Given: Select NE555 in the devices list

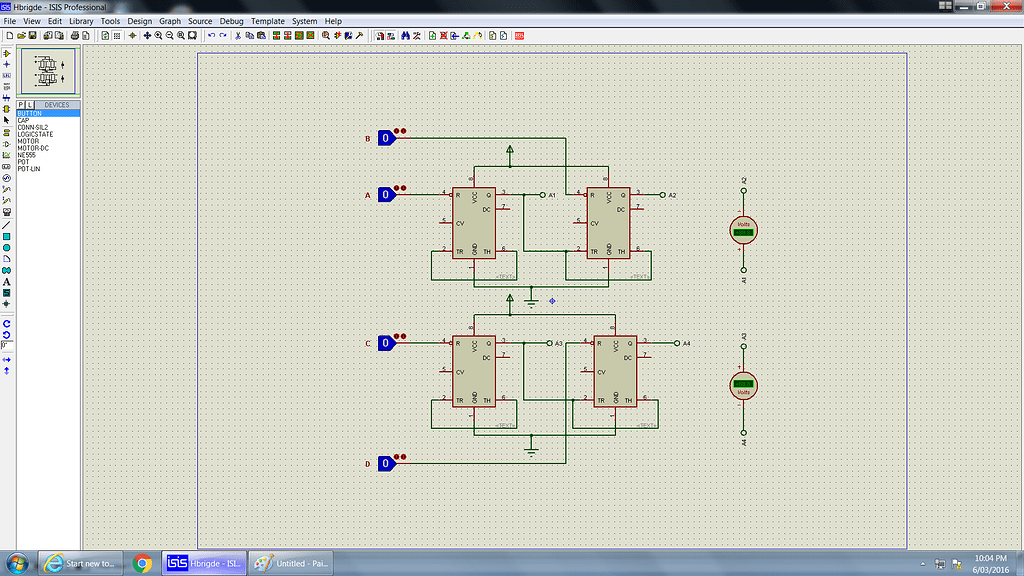Looking at the screenshot, I should pos(32,155).
